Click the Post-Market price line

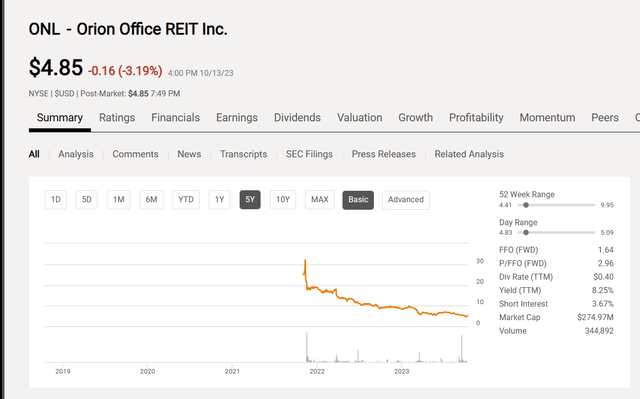tap(104, 93)
